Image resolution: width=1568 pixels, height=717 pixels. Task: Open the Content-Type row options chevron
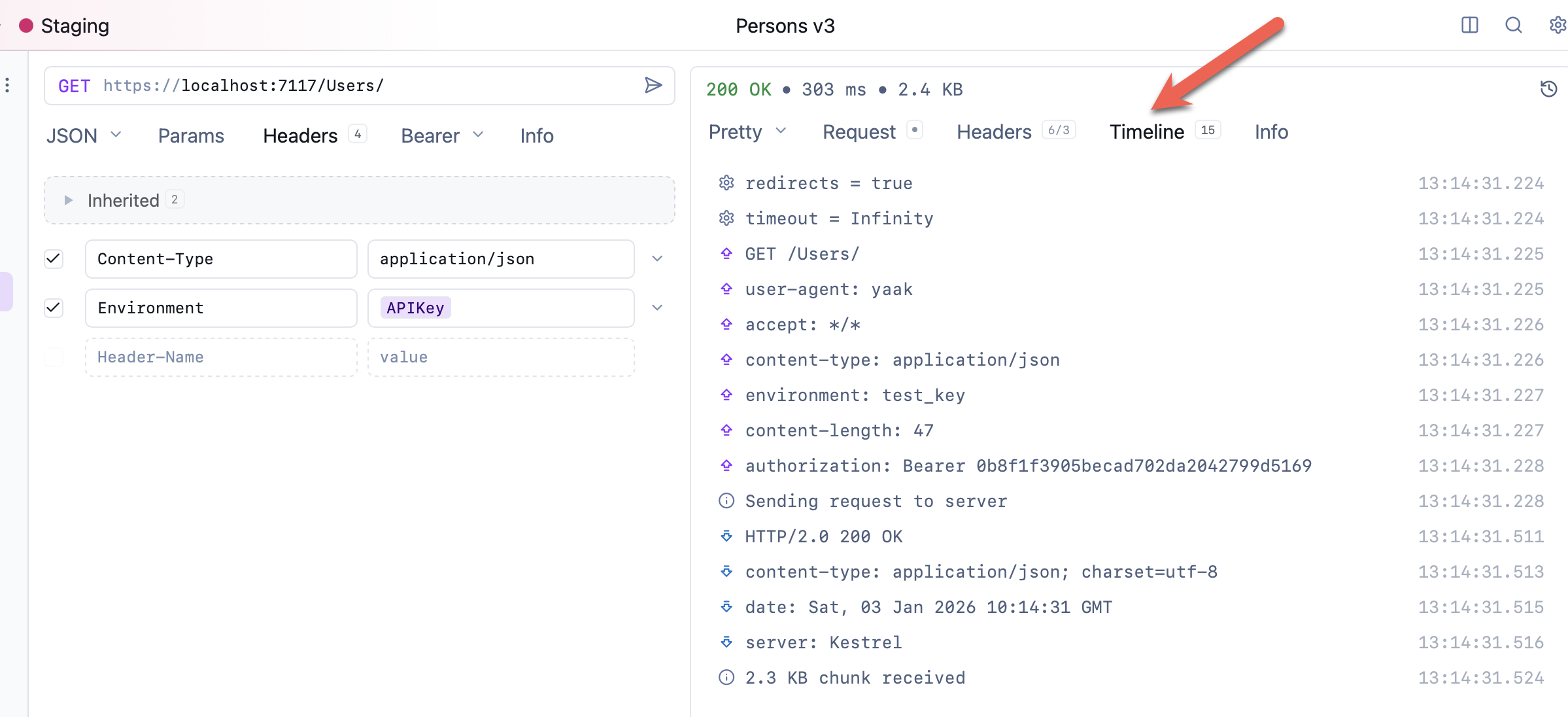point(657,259)
